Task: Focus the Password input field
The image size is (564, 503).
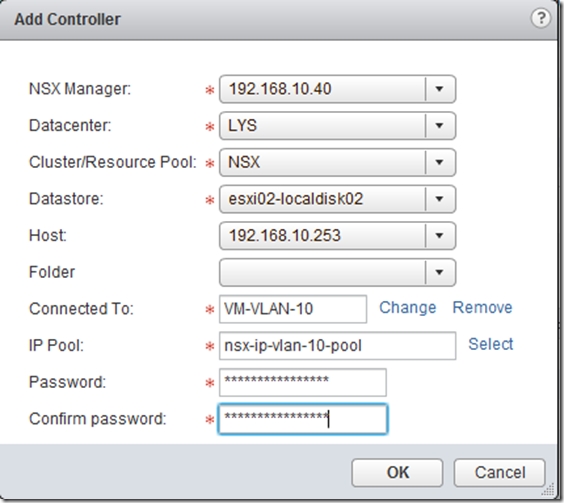Action: pos(303,382)
